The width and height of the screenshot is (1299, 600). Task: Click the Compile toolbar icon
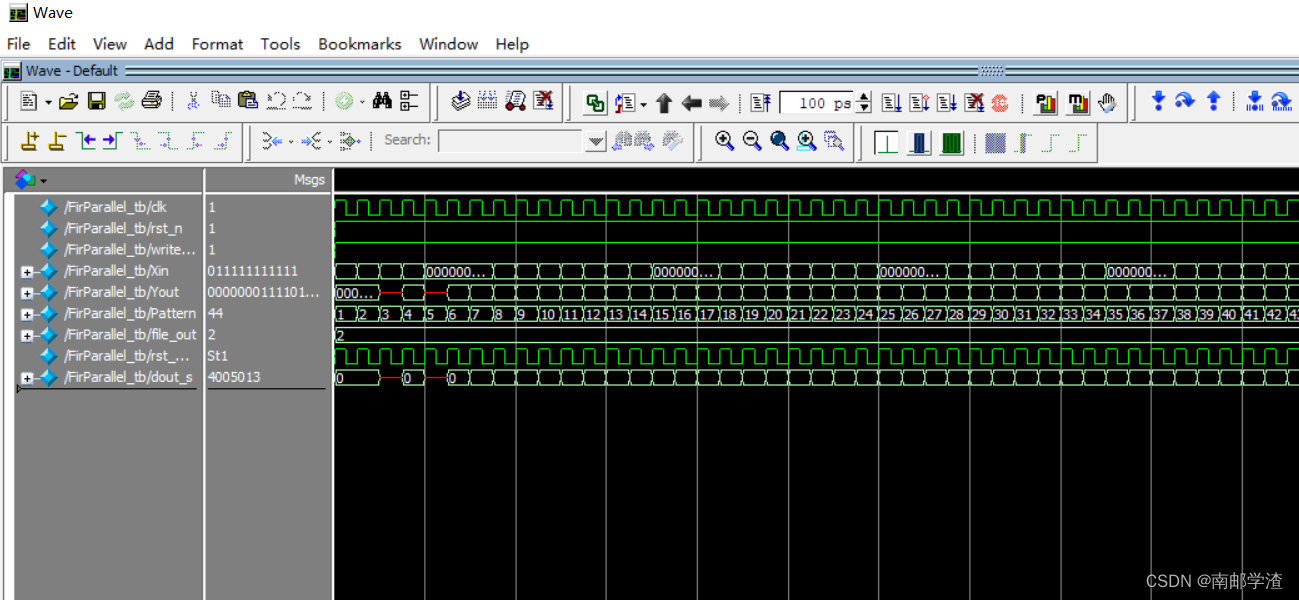click(x=460, y=101)
